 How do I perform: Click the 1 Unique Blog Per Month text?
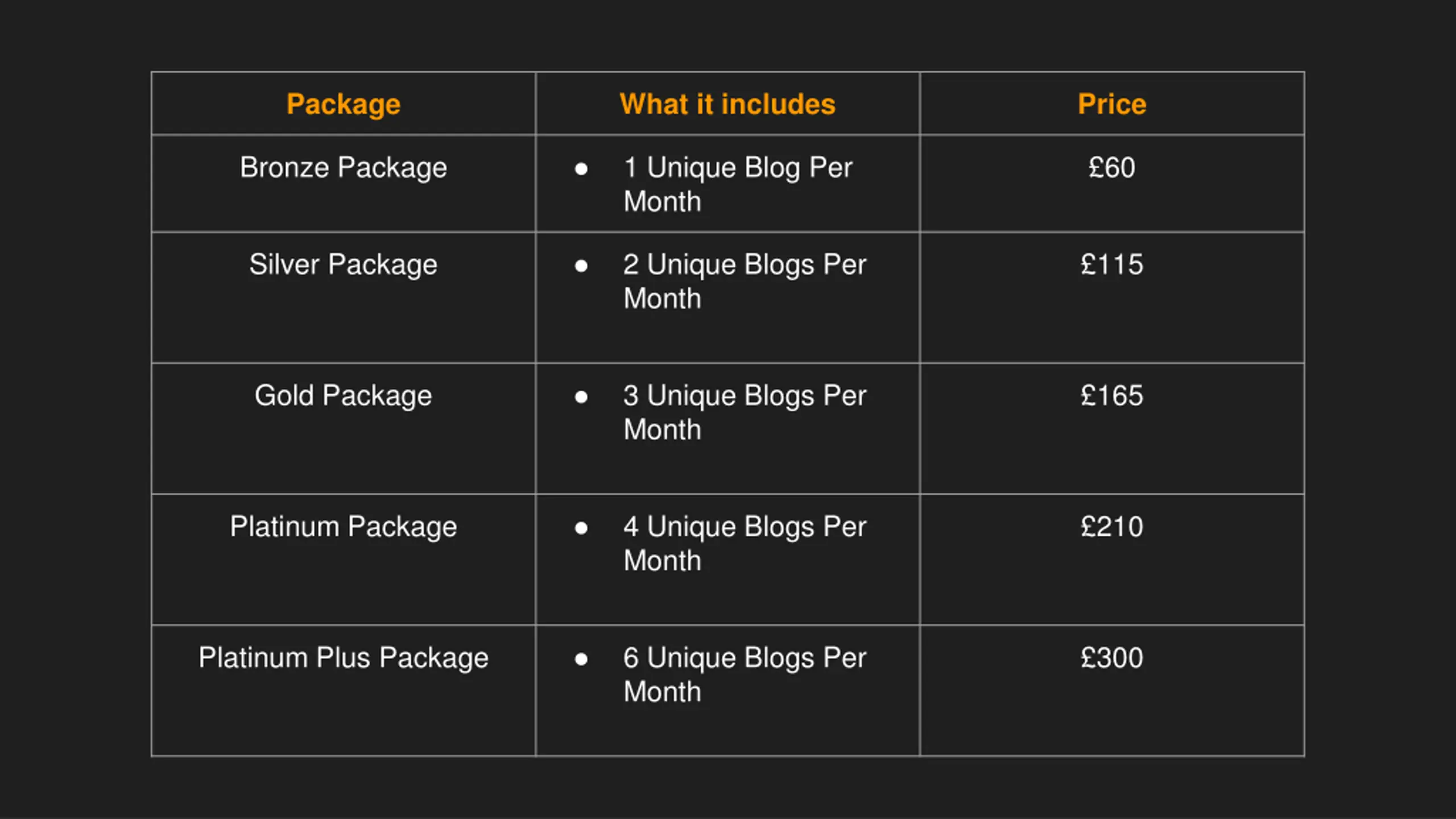pyautogui.click(x=738, y=184)
